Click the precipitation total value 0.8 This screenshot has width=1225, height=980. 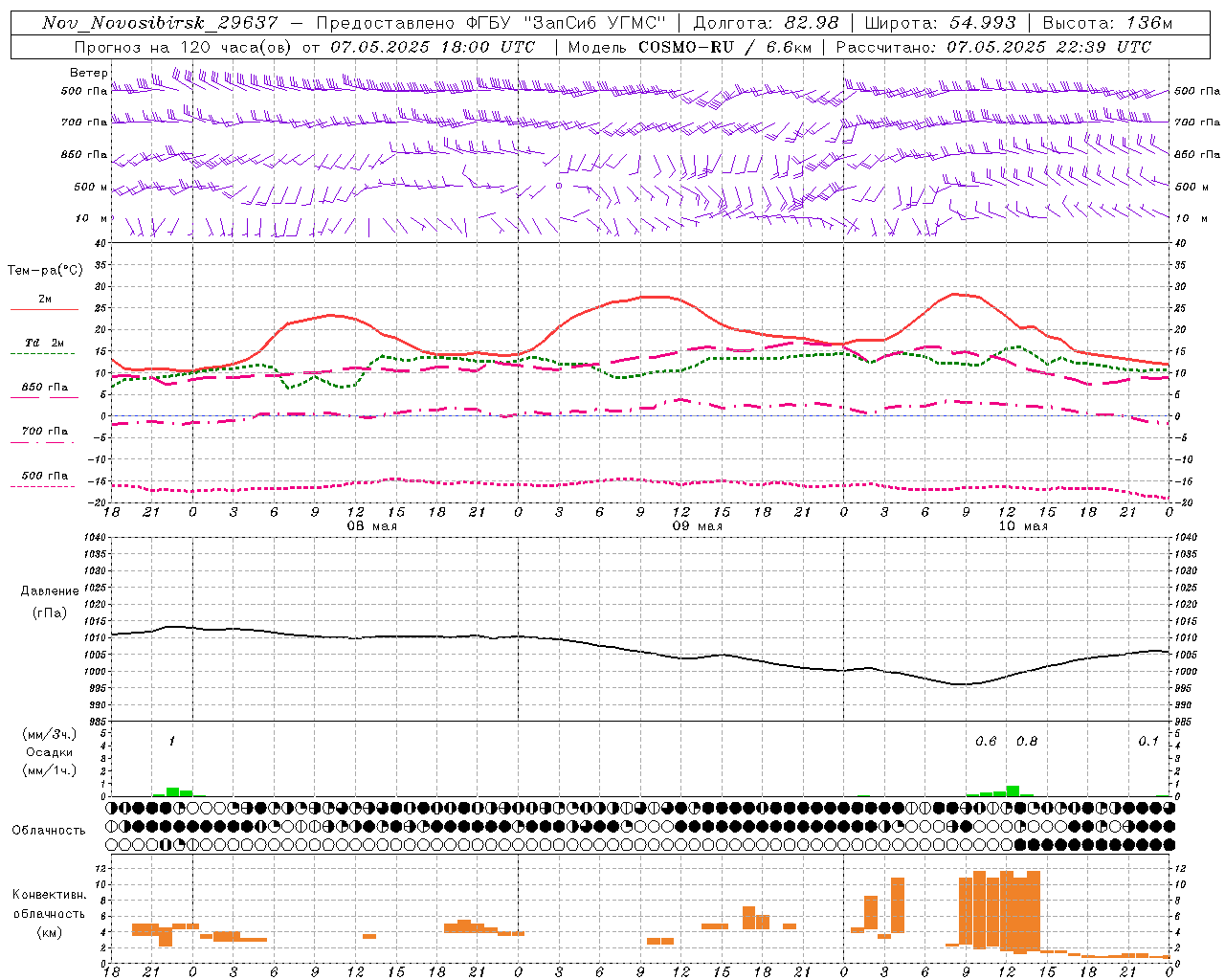[1027, 742]
